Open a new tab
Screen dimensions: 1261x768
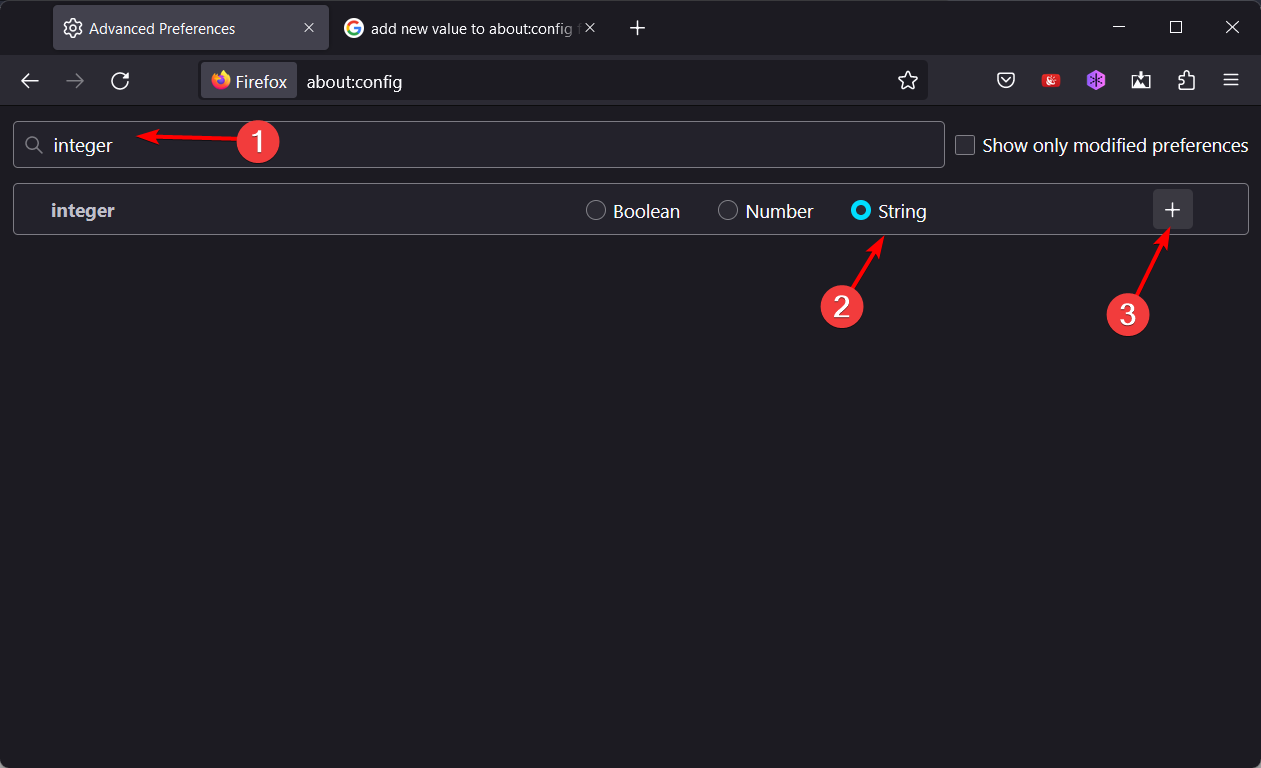(x=637, y=28)
